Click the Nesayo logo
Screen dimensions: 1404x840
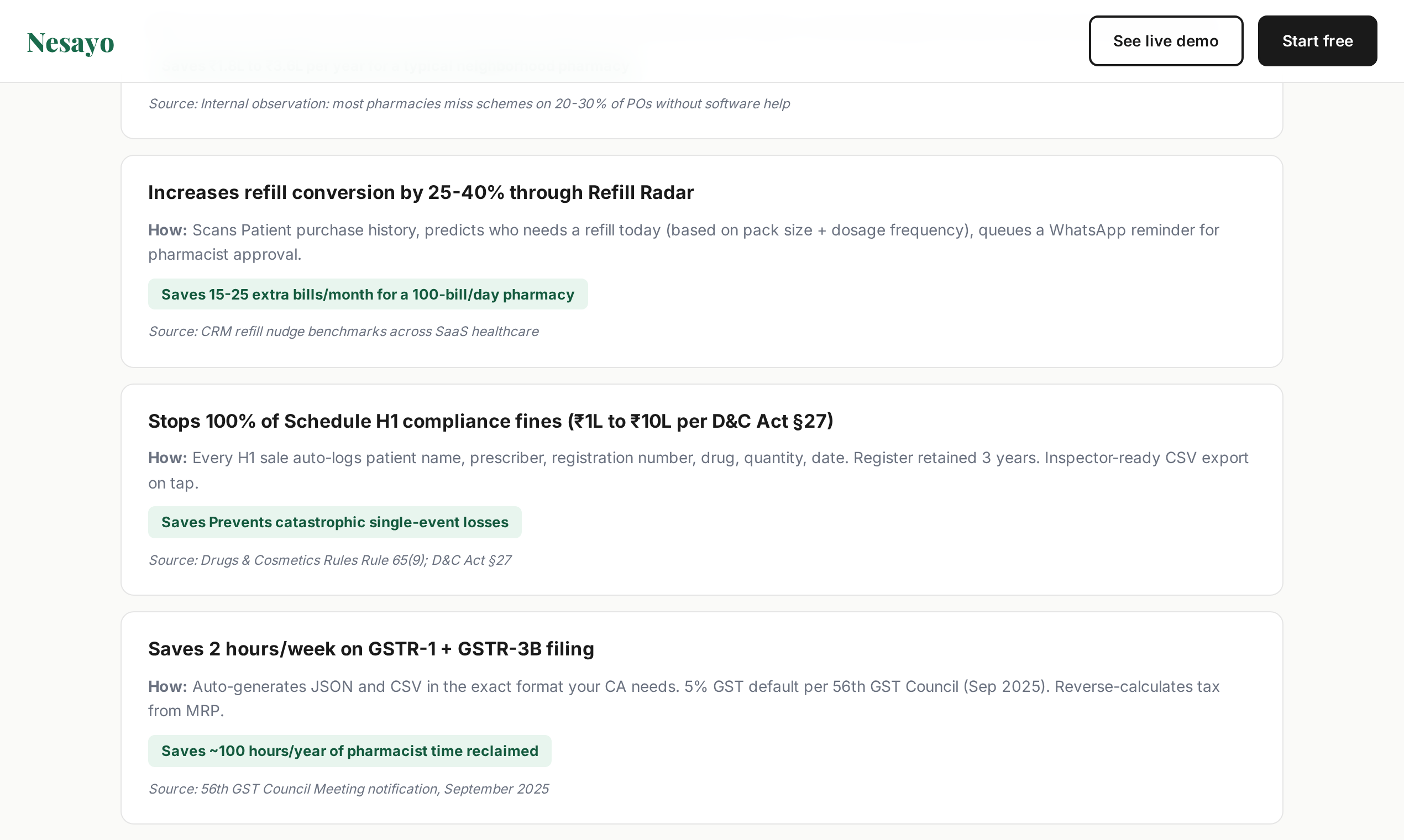[x=70, y=43]
